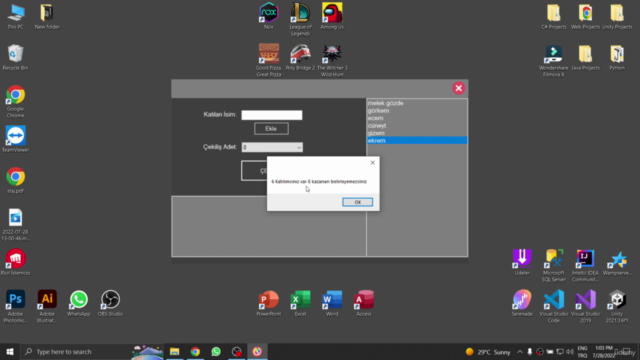Viewport: 640px width, 360px height.
Task: Open the Unity Projects folder
Action: pos(617,17)
